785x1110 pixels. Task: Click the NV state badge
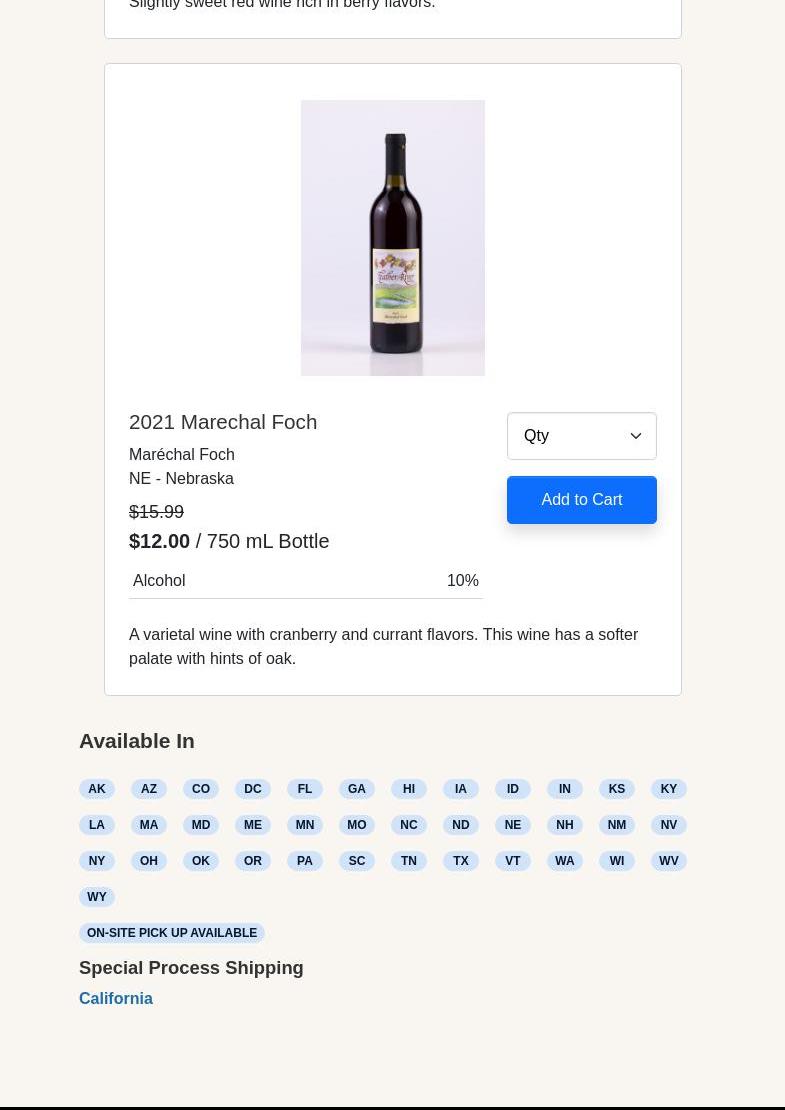669,825
